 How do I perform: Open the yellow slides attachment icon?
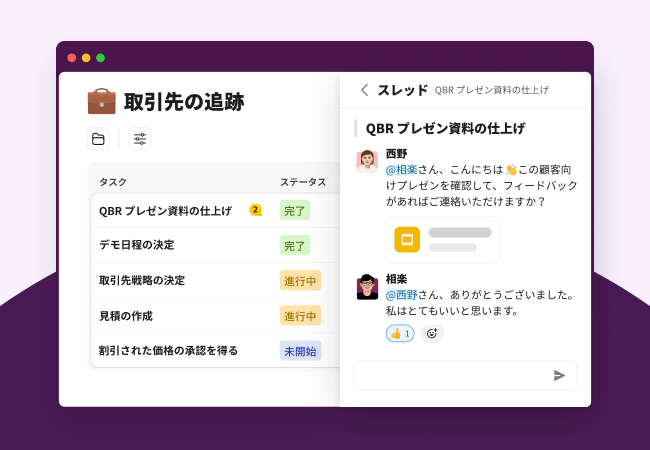pos(407,240)
